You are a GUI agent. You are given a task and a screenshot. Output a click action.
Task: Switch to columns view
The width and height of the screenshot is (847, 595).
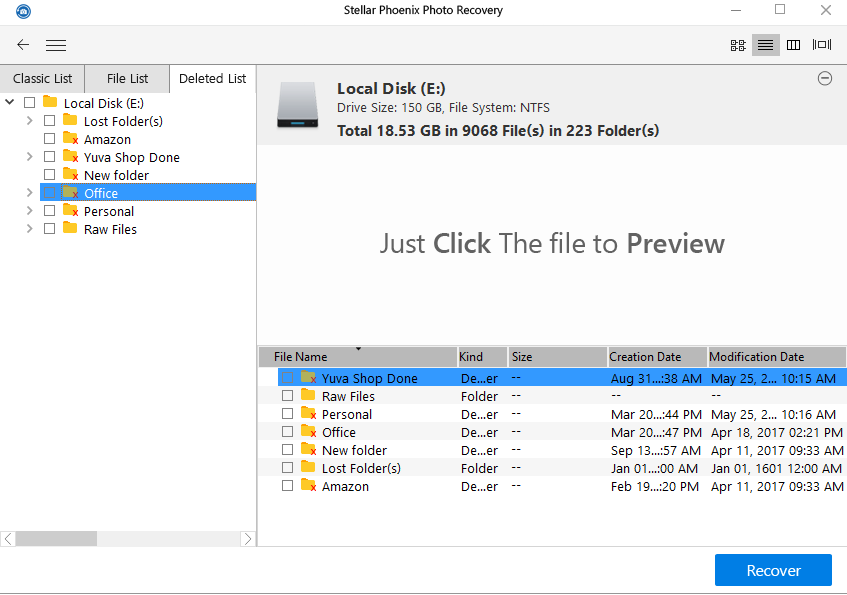tap(794, 45)
